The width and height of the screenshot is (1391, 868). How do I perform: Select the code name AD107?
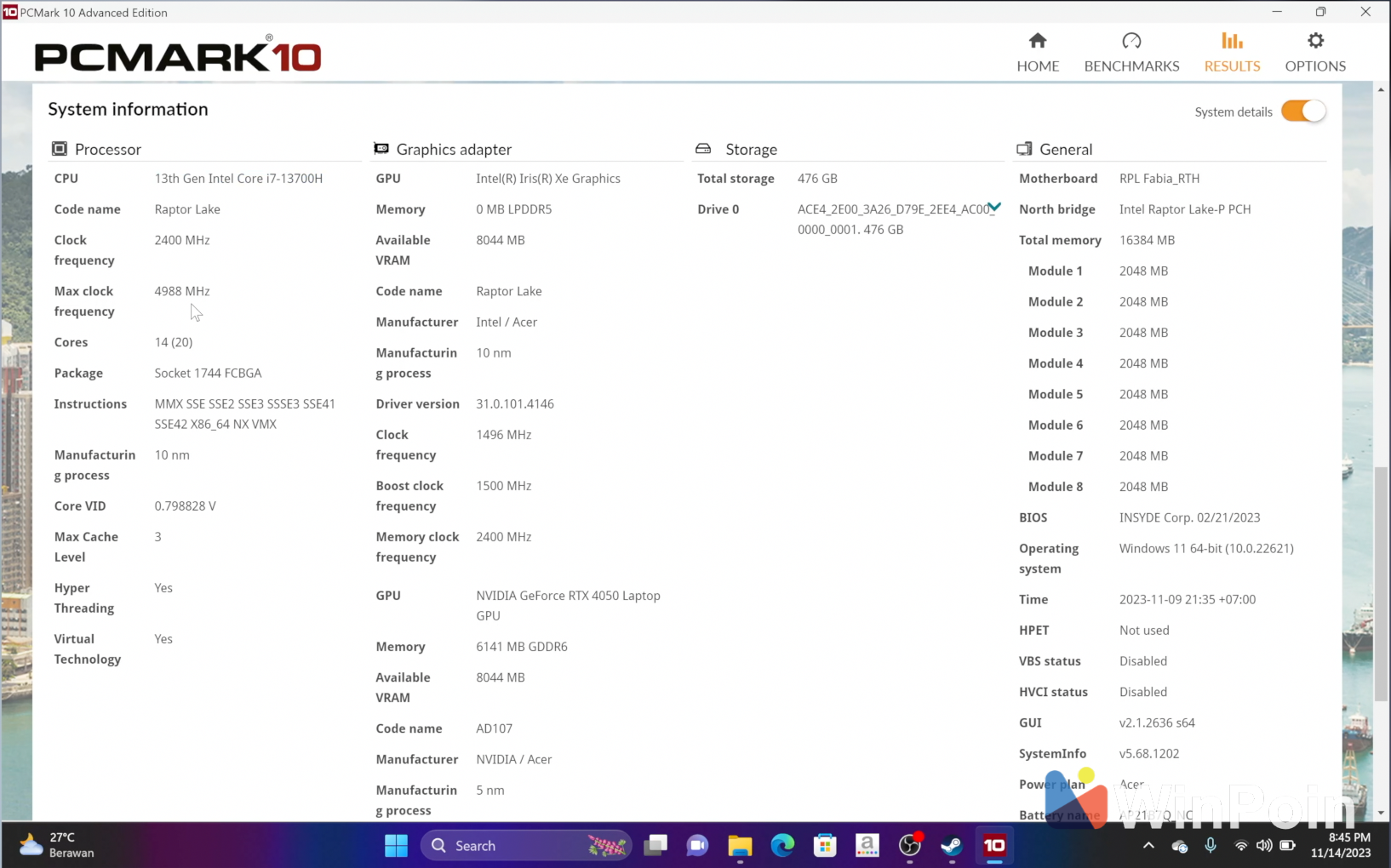[x=495, y=728]
